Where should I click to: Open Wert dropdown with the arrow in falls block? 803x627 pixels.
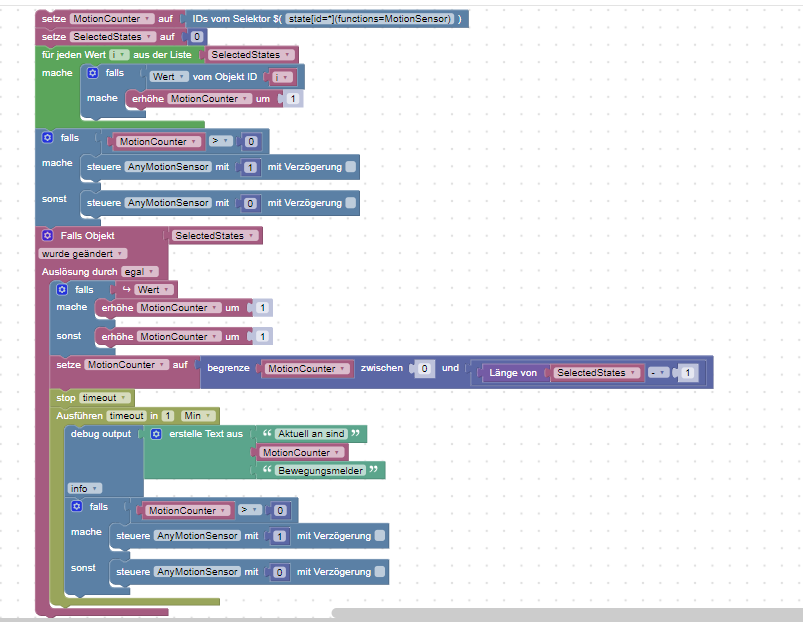[x=154, y=289]
